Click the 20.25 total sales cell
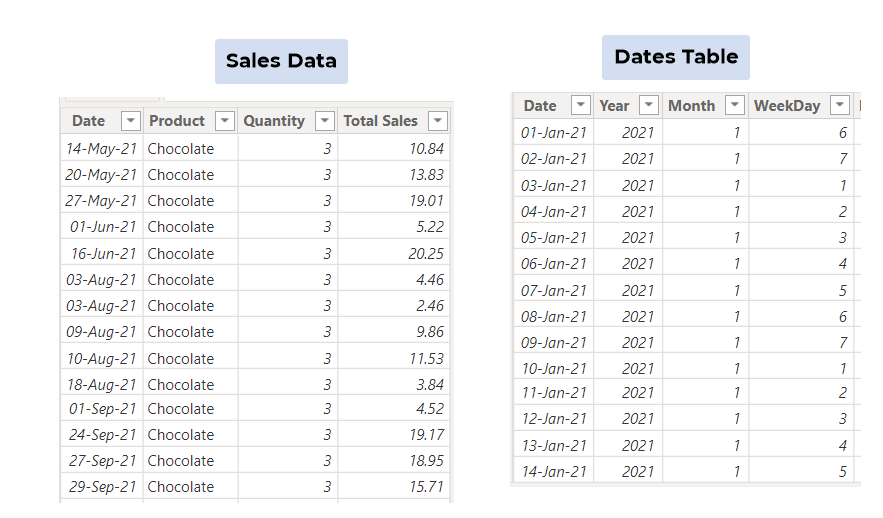Viewport: 883px width, 518px height. tap(426, 253)
